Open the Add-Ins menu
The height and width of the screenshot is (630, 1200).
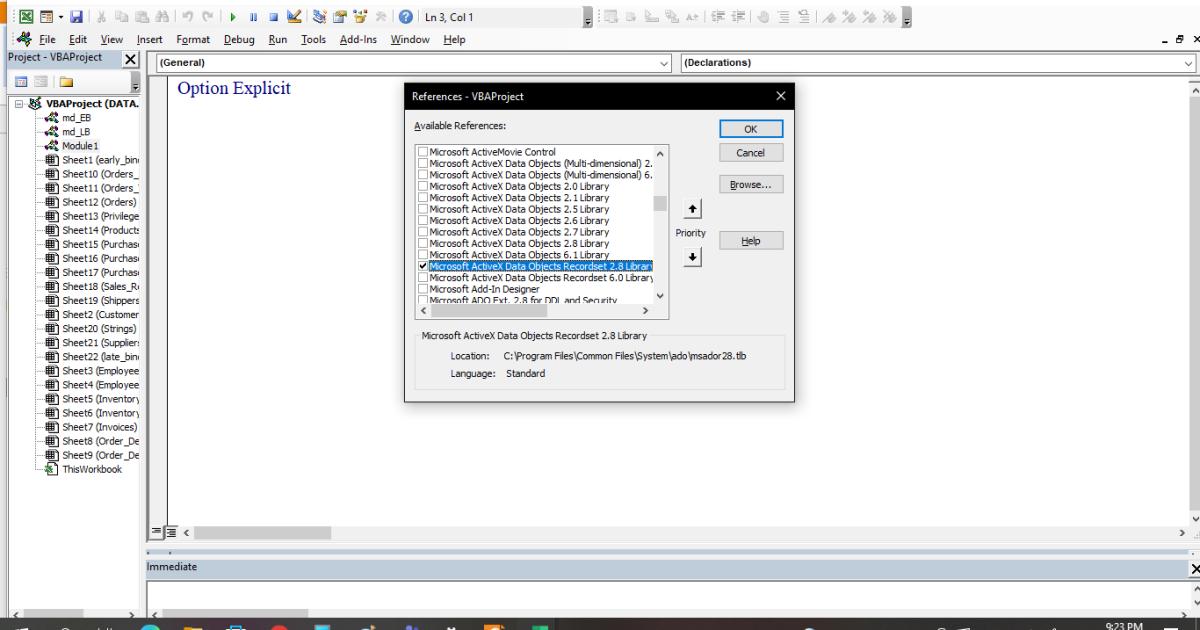coord(359,40)
